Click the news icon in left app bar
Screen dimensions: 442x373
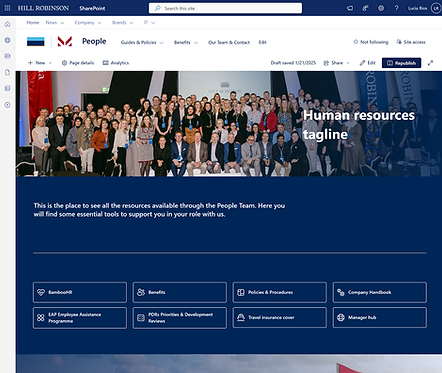click(7, 56)
